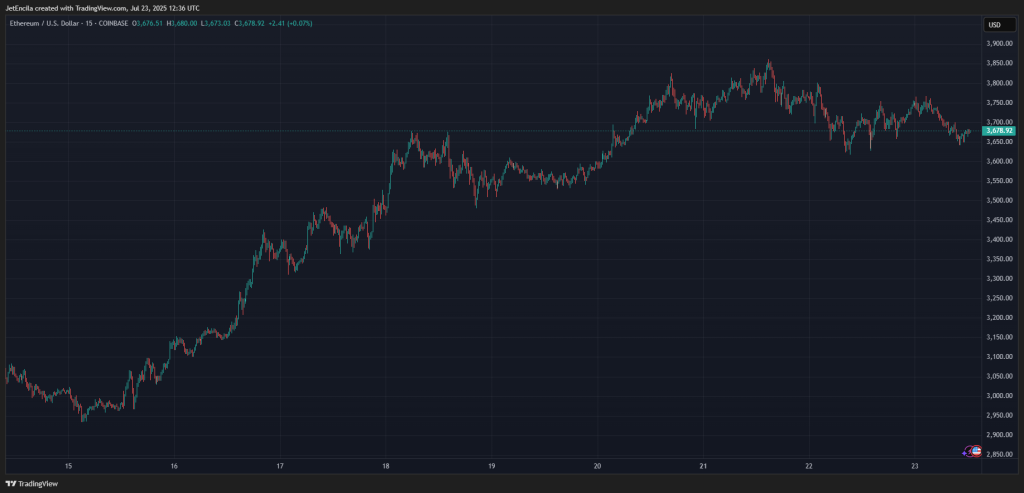The width and height of the screenshot is (1024, 493).
Task: Click the date label 15 on time axis
Action: click(68, 466)
